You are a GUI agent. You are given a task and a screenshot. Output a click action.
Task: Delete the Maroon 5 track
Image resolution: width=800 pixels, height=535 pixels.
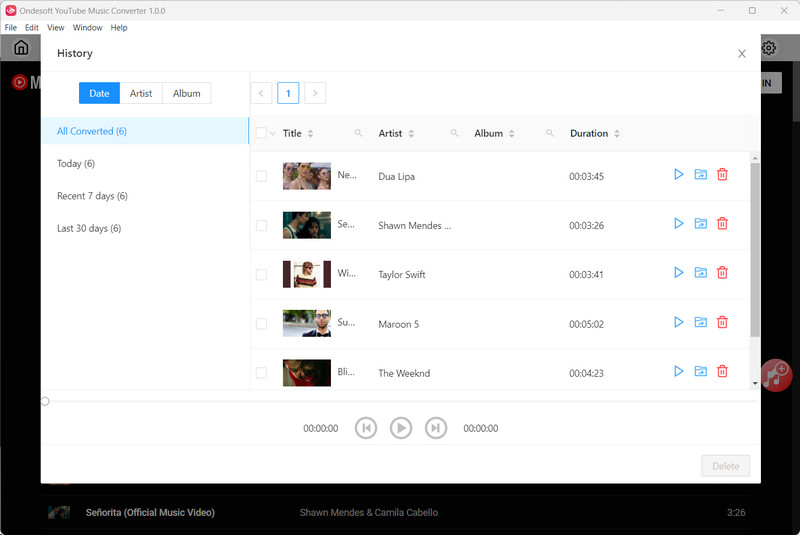[722, 322]
